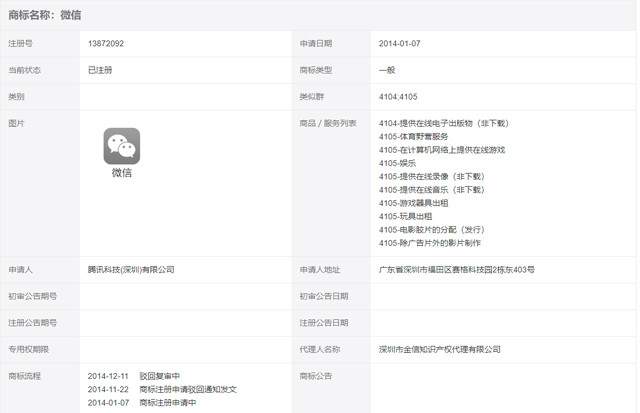The width and height of the screenshot is (640, 413).
Task: Click the 申请人地址 label
Action: click(320, 270)
